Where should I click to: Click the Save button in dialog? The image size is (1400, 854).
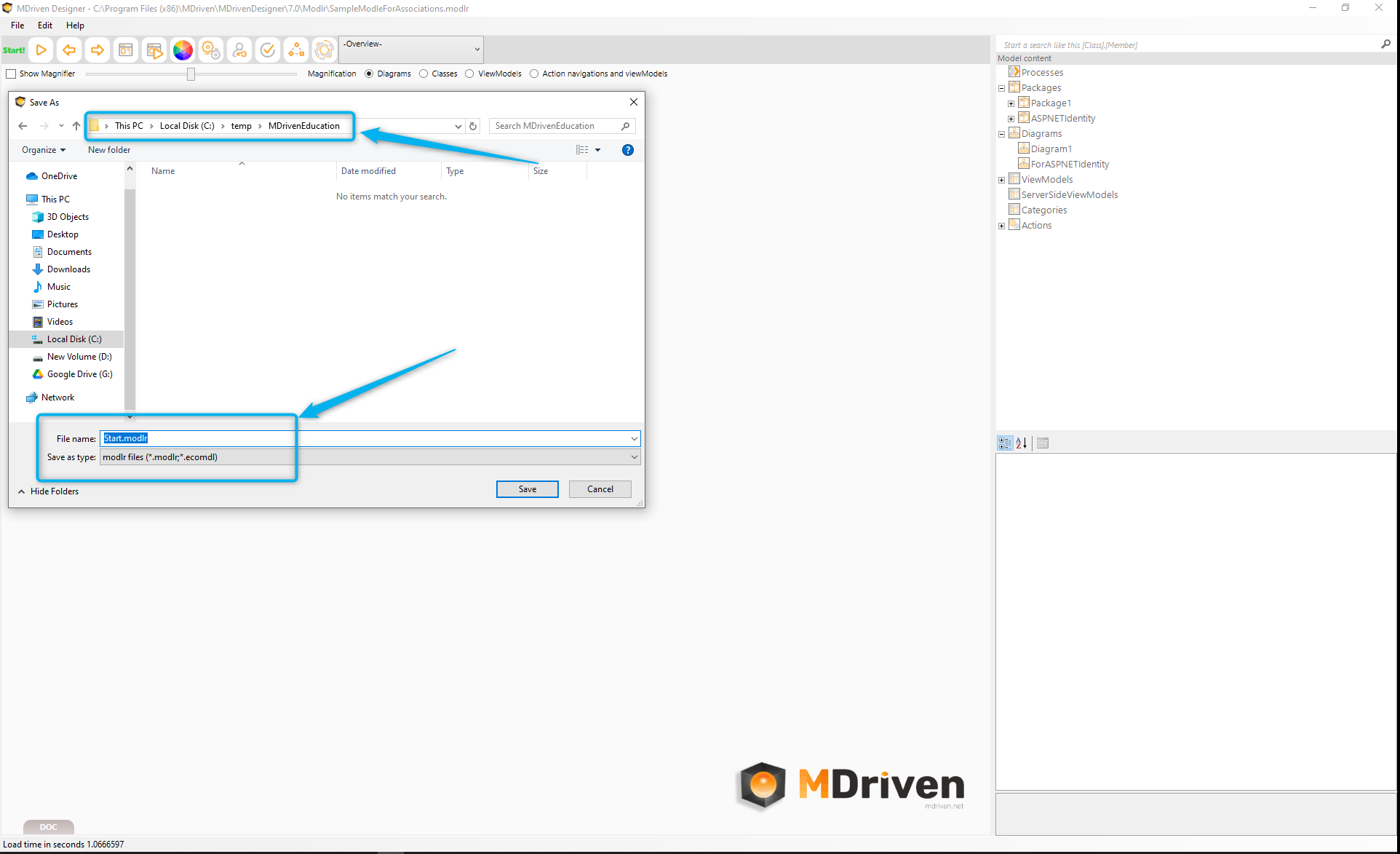pos(527,489)
